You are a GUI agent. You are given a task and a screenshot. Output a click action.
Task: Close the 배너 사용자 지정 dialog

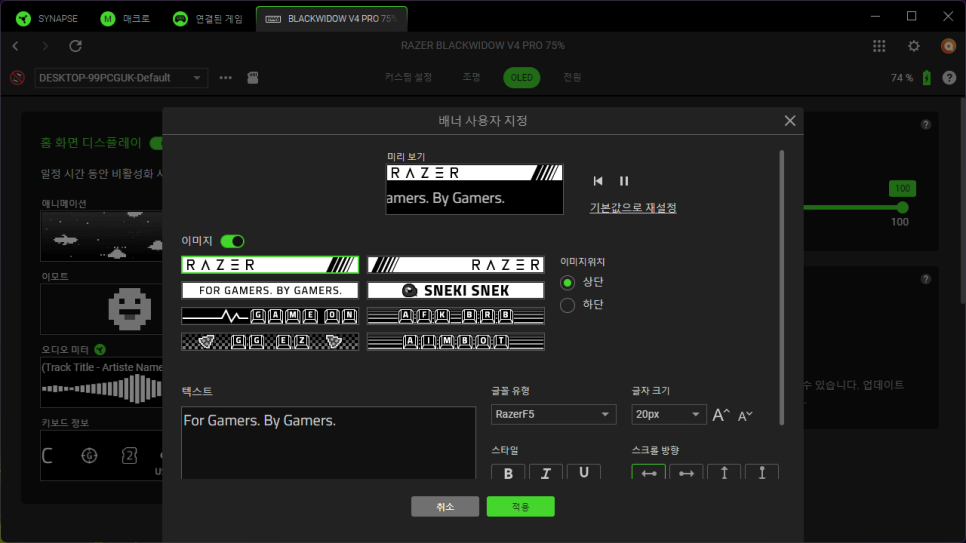coord(790,121)
